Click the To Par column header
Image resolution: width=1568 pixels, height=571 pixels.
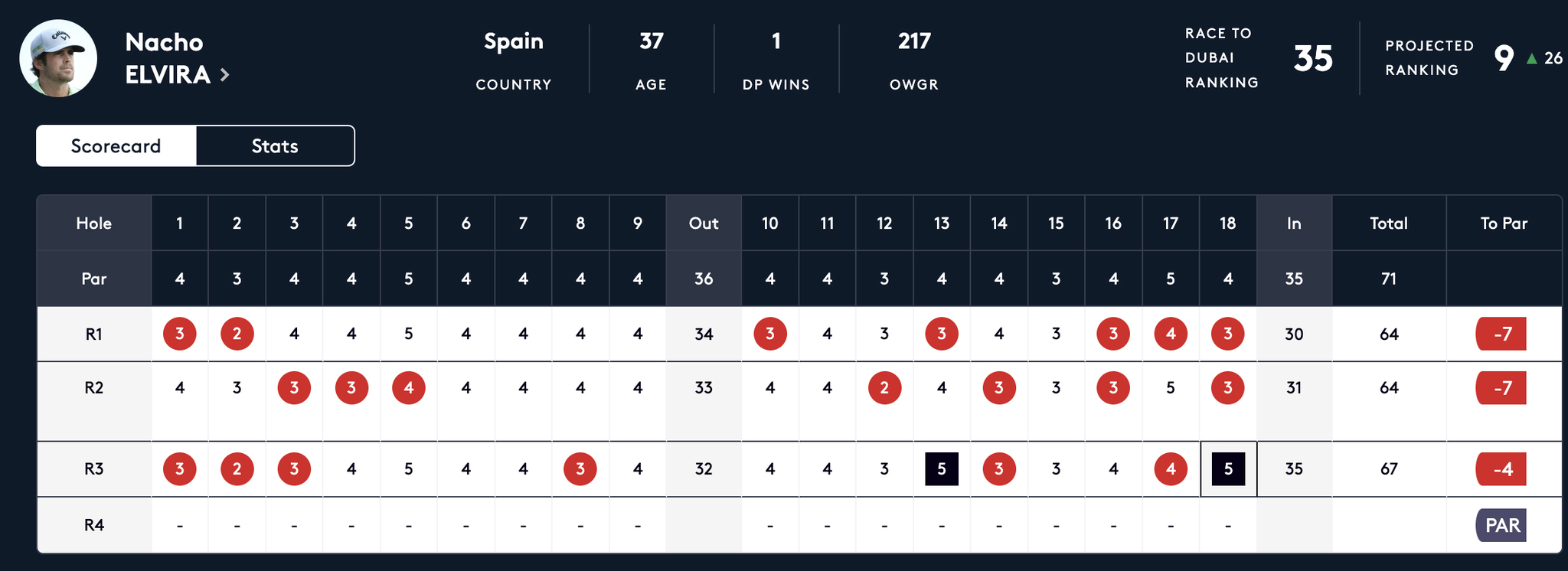[x=1504, y=224]
